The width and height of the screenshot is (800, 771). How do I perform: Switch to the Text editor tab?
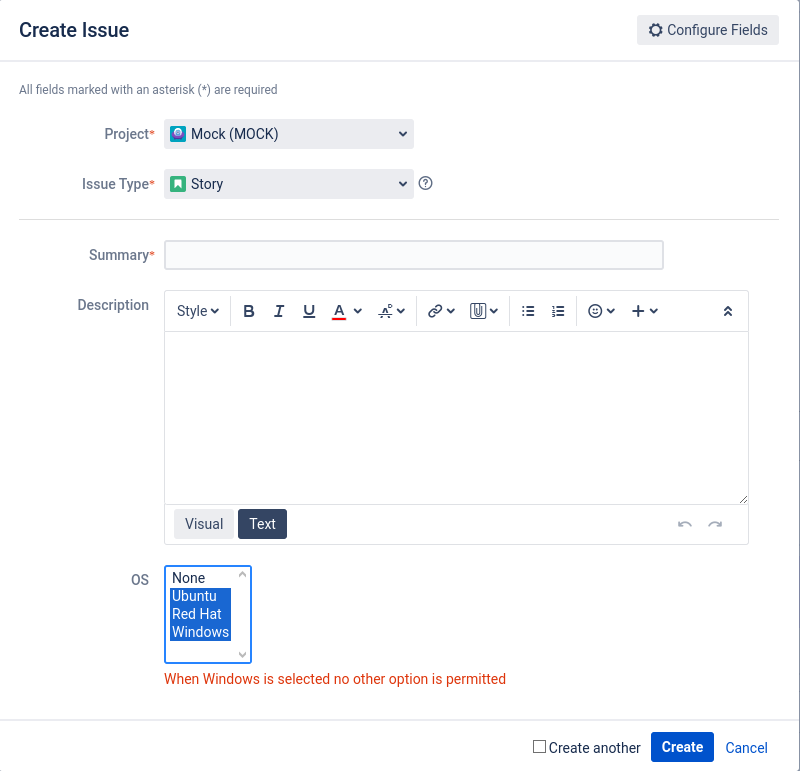[262, 524]
